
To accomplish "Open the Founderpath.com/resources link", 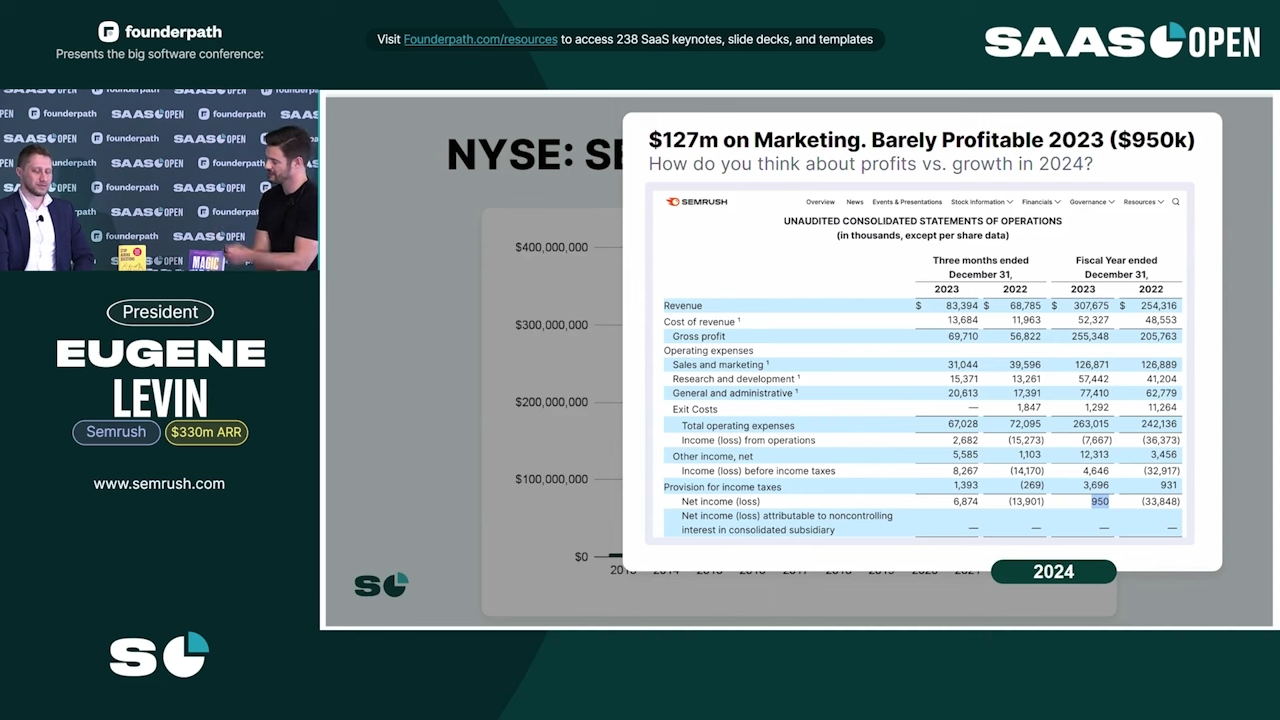I will tap(480, 40).
